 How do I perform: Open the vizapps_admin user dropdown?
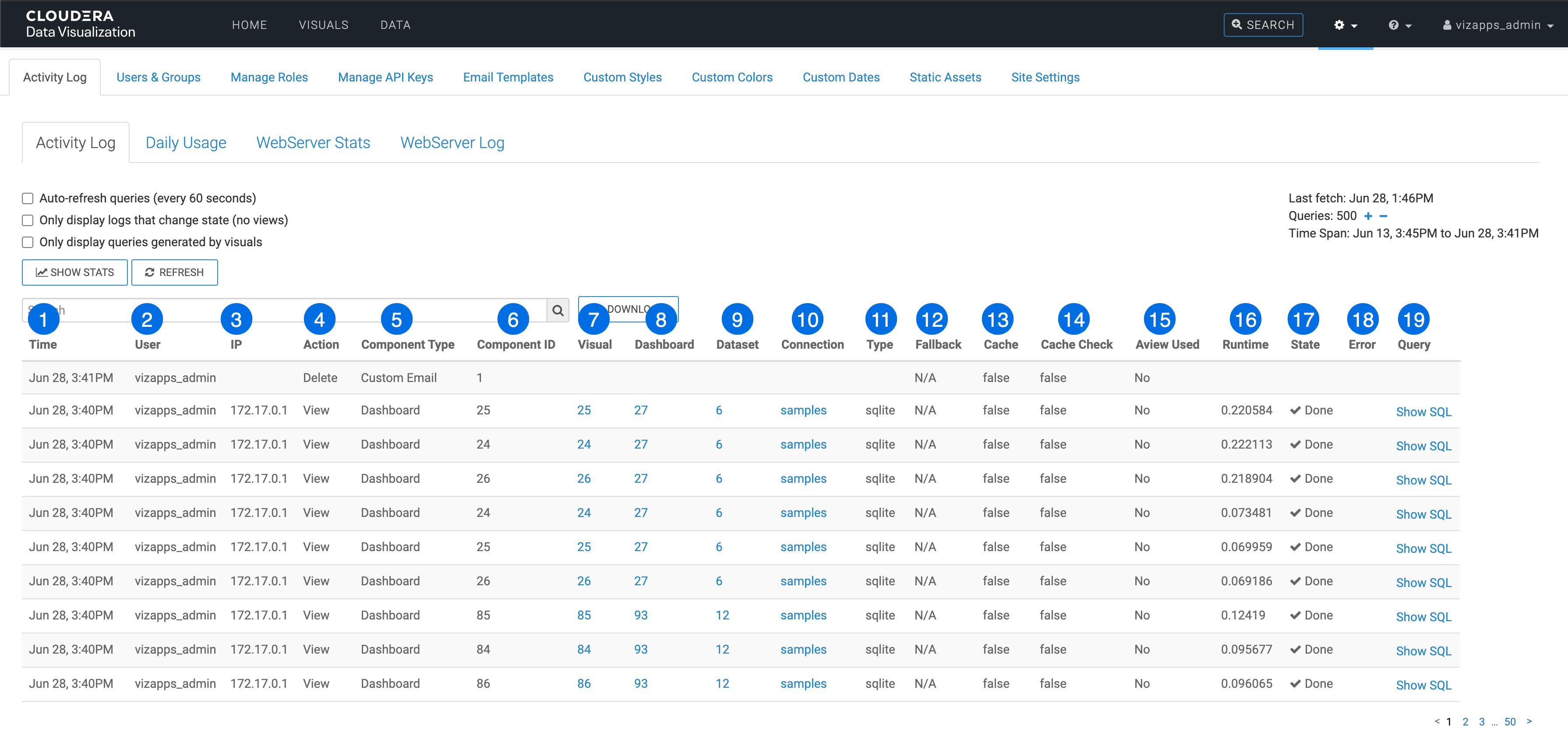pyautogui.click(x=1497, y=25)
